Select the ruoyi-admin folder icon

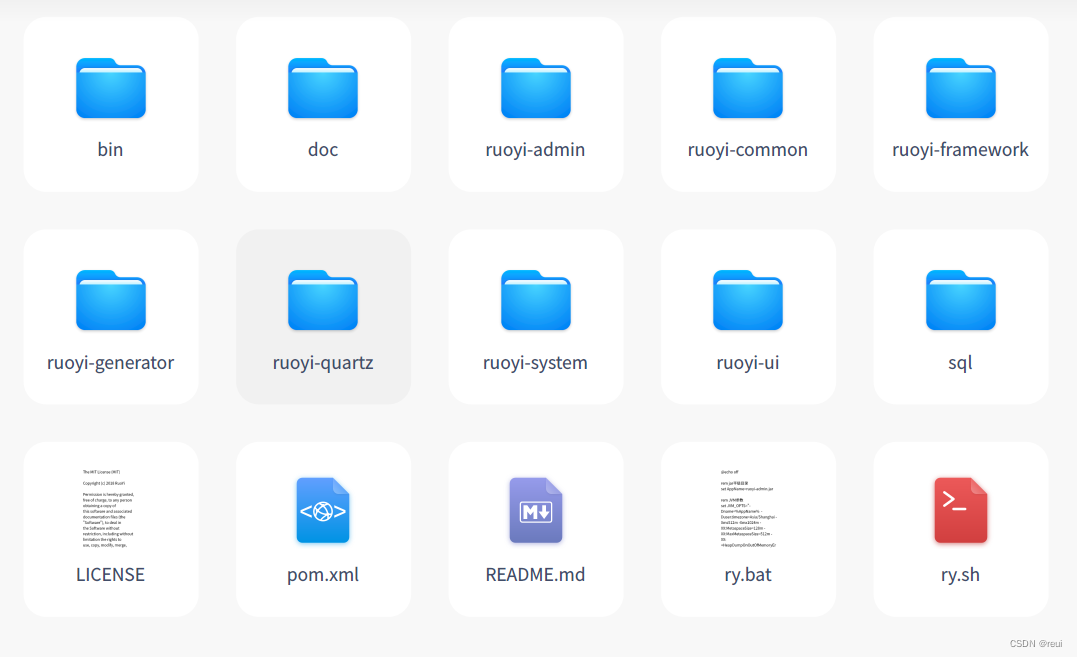[x=536, y=88]
